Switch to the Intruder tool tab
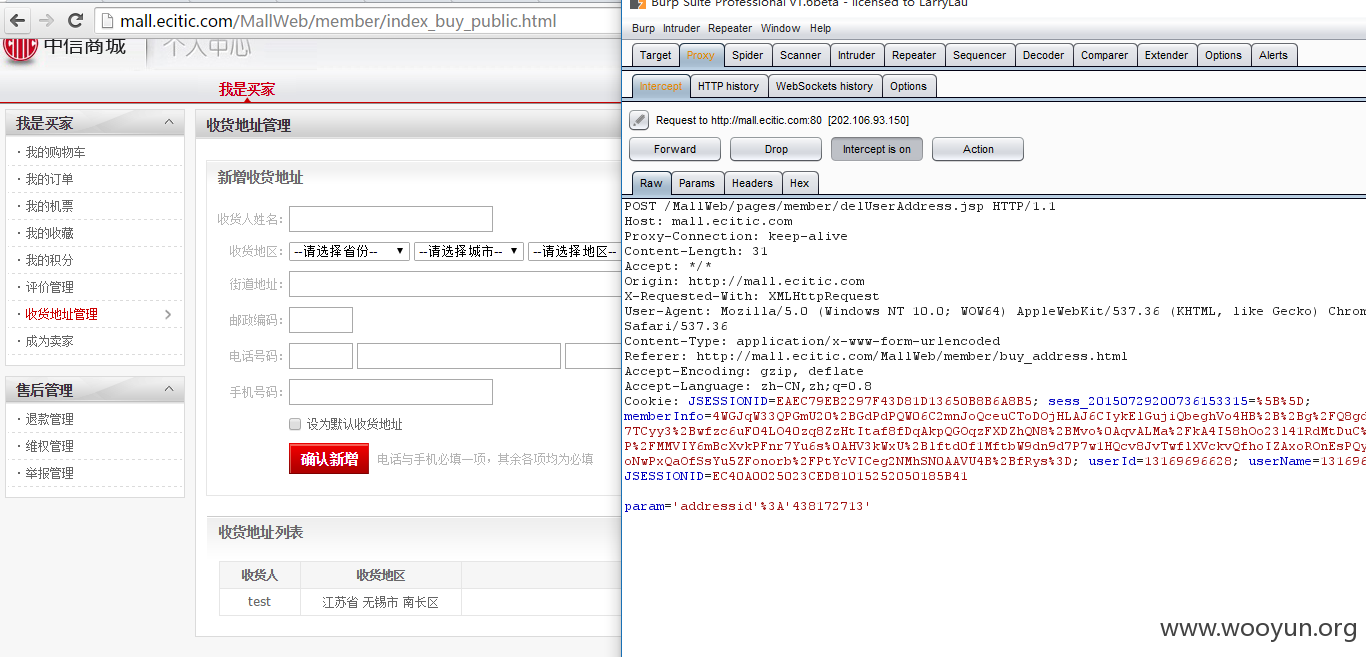This screenshot has height=657, width=1366. 856,55
